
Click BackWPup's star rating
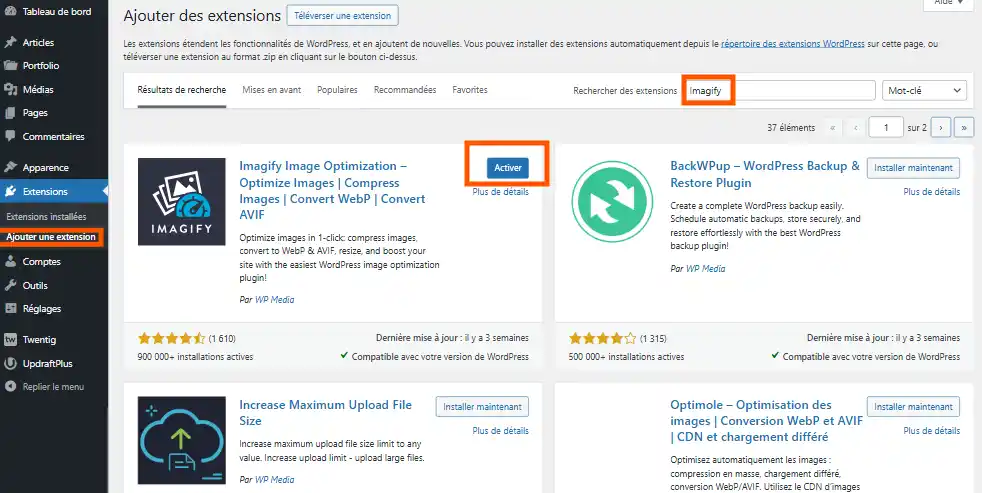(602, 338)
